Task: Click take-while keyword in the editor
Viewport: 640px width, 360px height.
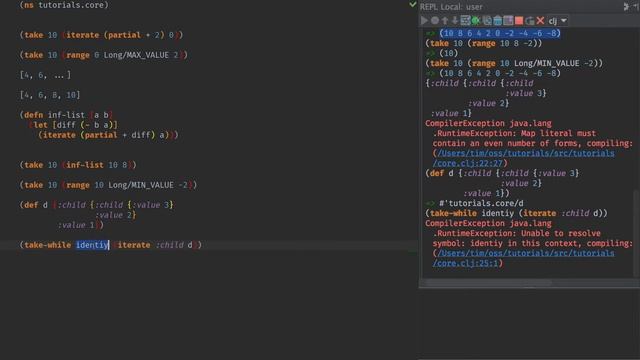Action: point(48,245)
